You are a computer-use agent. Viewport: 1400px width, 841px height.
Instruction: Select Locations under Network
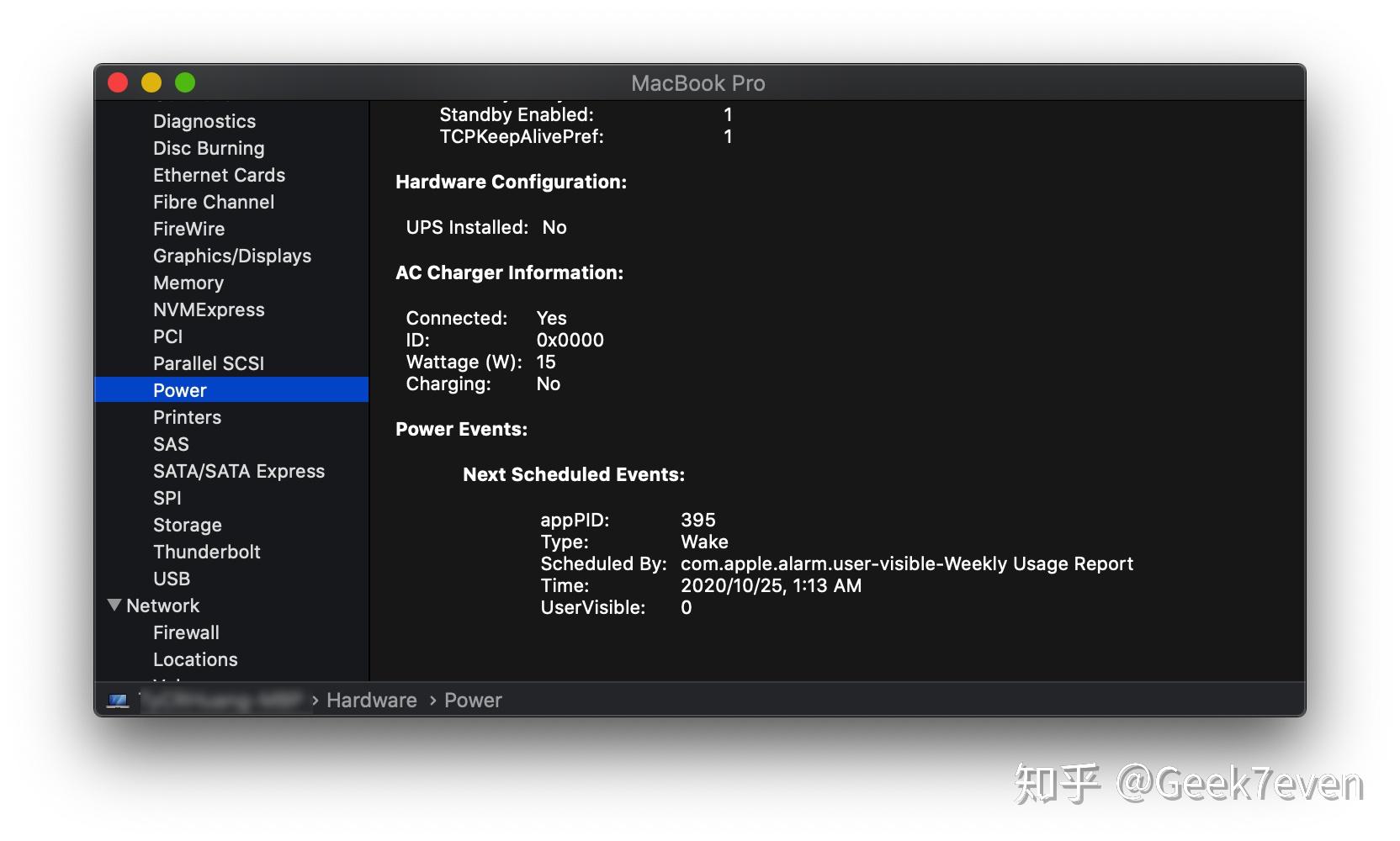[x=195, y=659]
